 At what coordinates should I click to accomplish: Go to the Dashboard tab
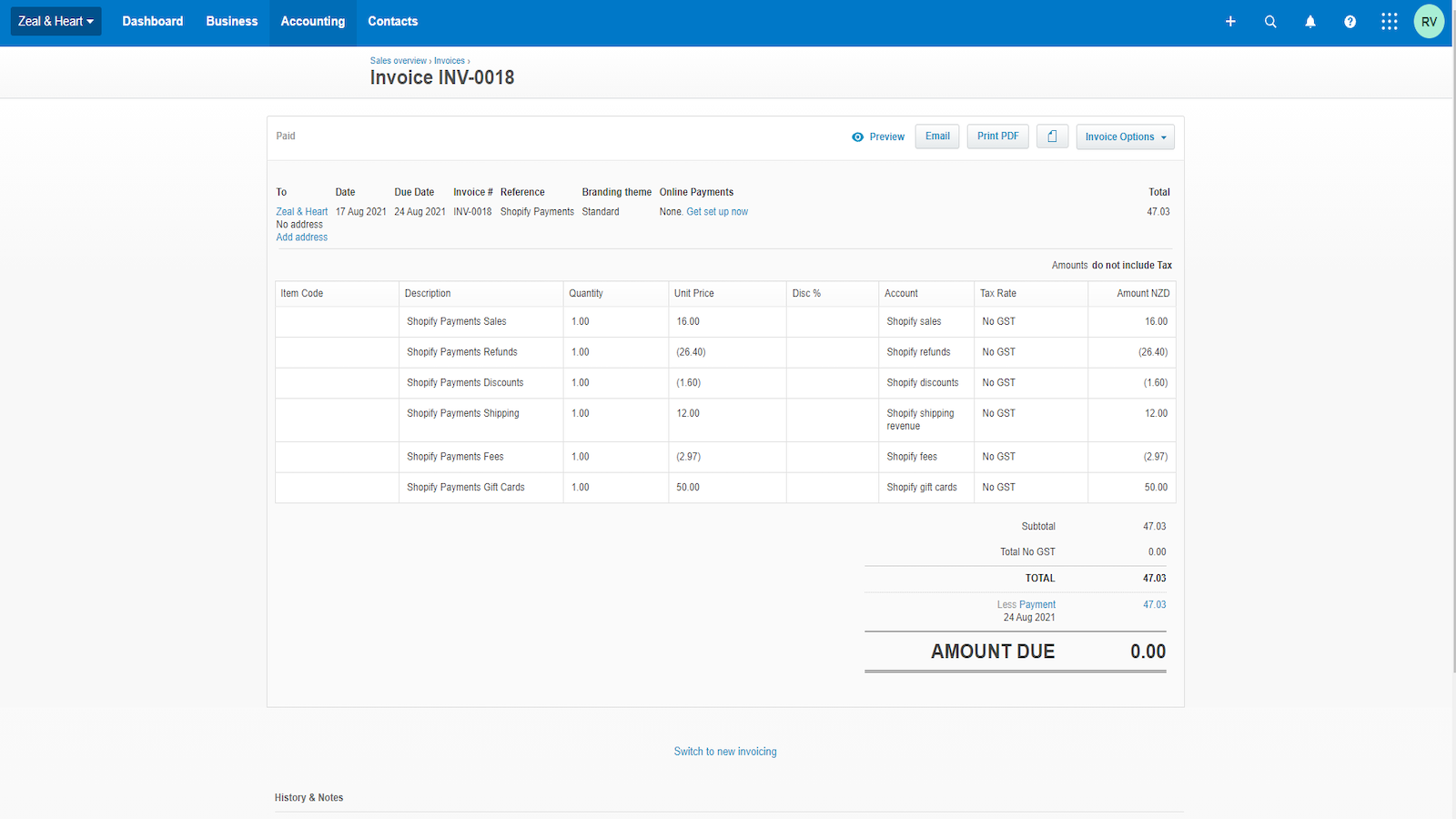[152, 21]
